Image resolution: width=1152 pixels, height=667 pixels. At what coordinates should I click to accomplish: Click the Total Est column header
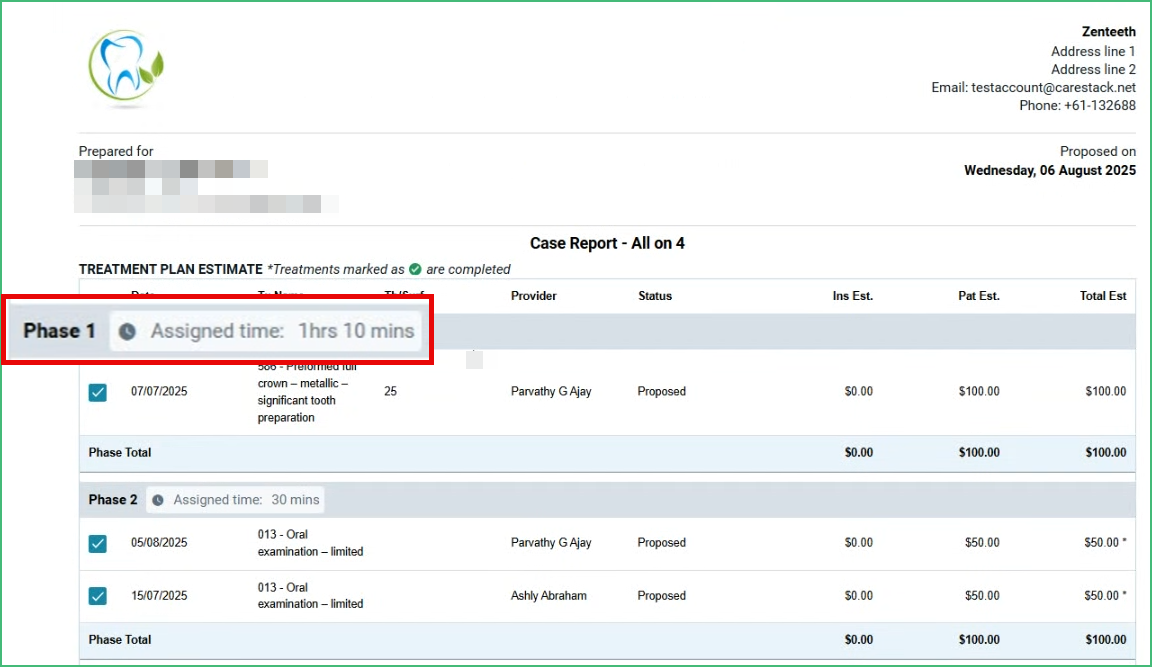coord(1103,296)
